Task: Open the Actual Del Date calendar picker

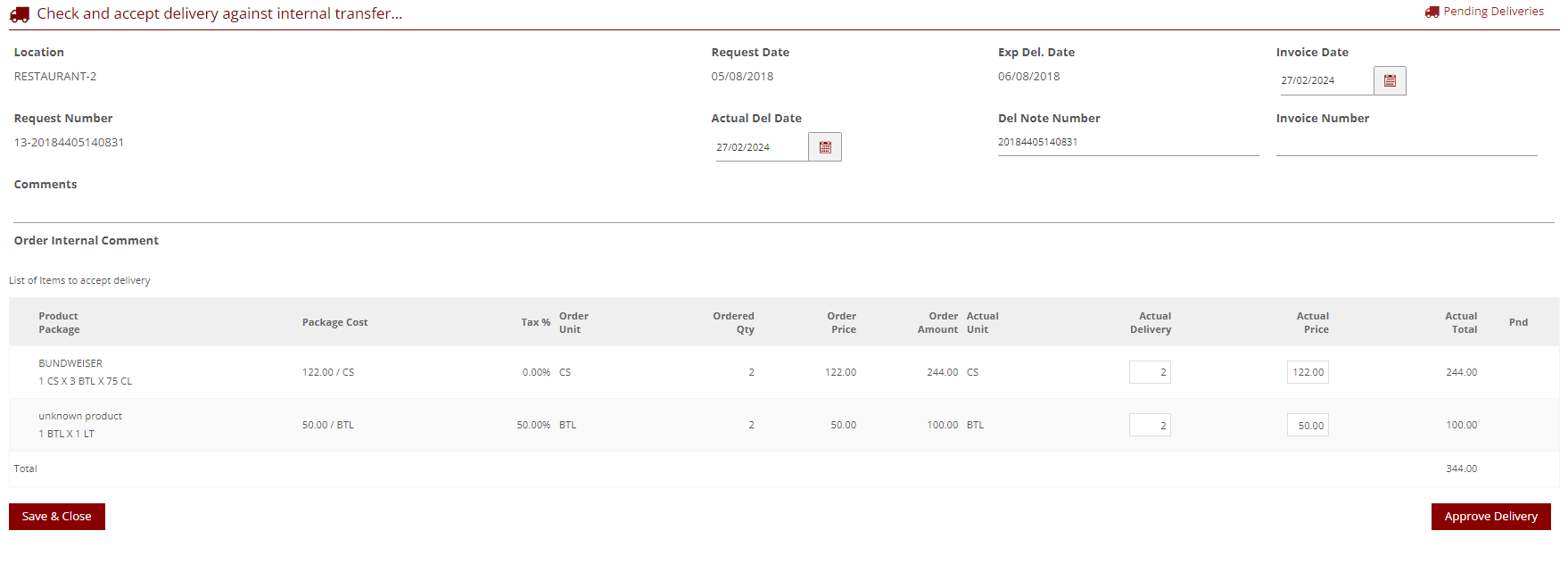Action: [825, 147]
